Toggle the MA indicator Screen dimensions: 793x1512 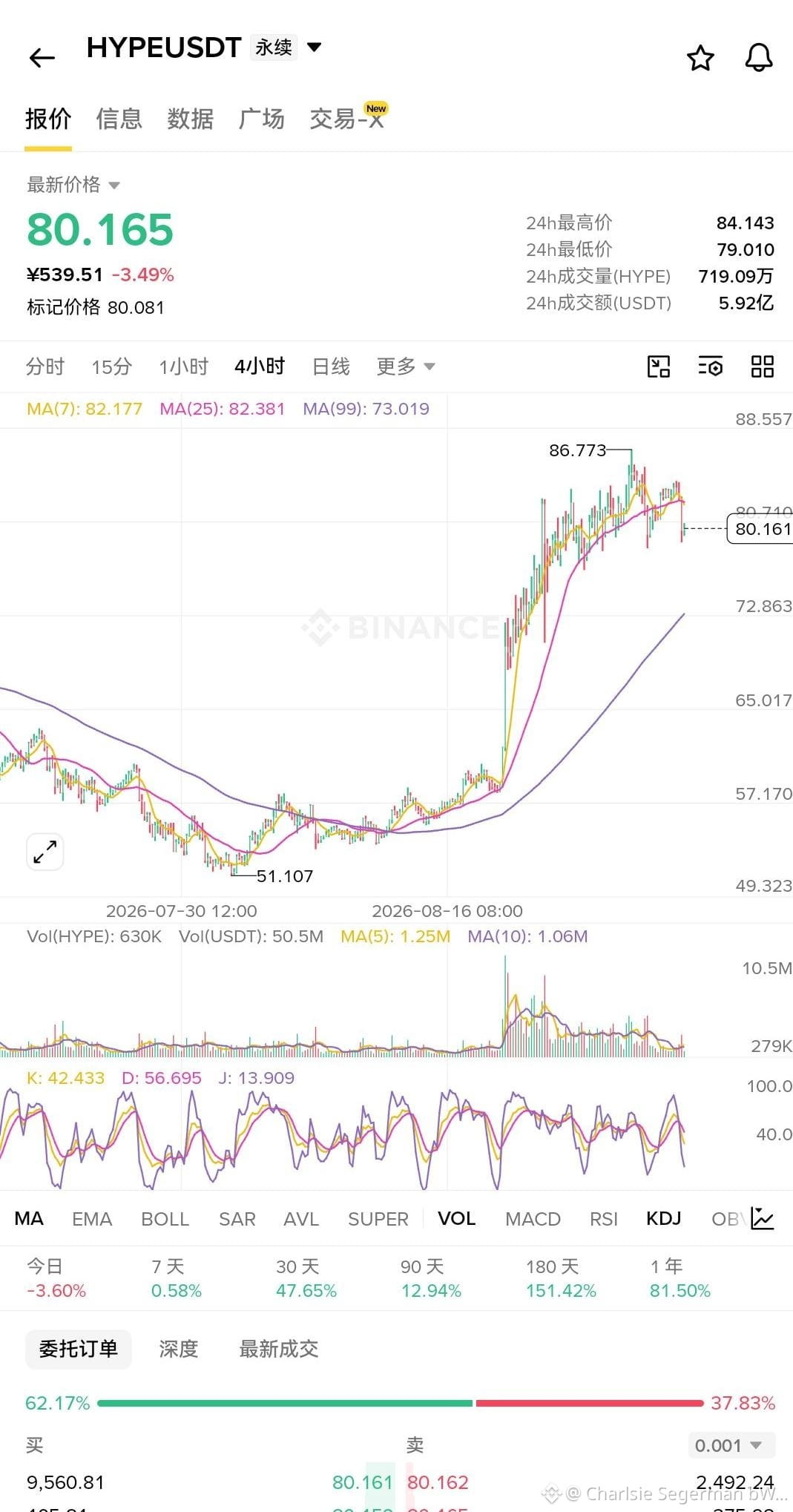coord(29,1219)
